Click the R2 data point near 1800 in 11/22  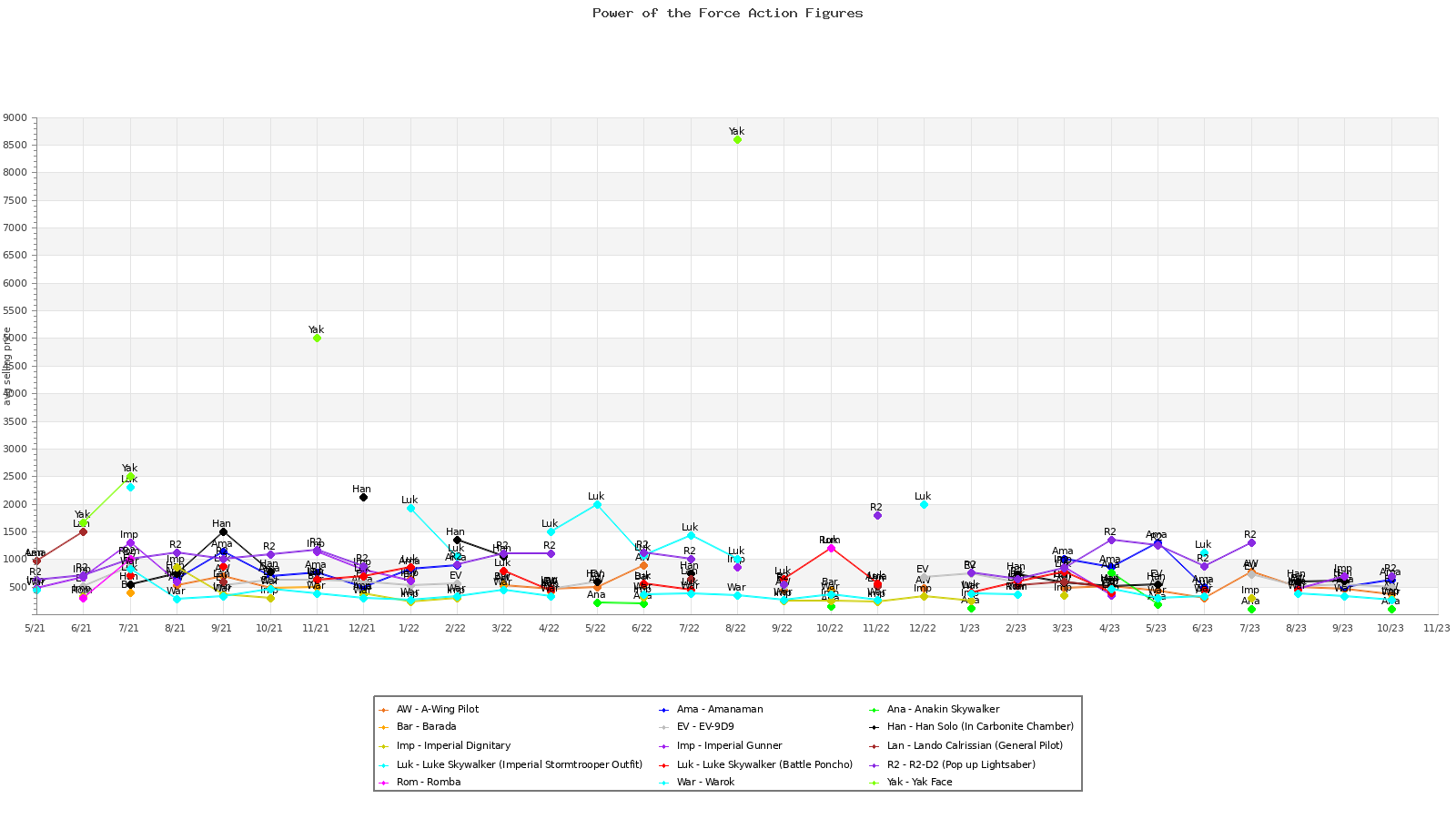click(877, 515)
